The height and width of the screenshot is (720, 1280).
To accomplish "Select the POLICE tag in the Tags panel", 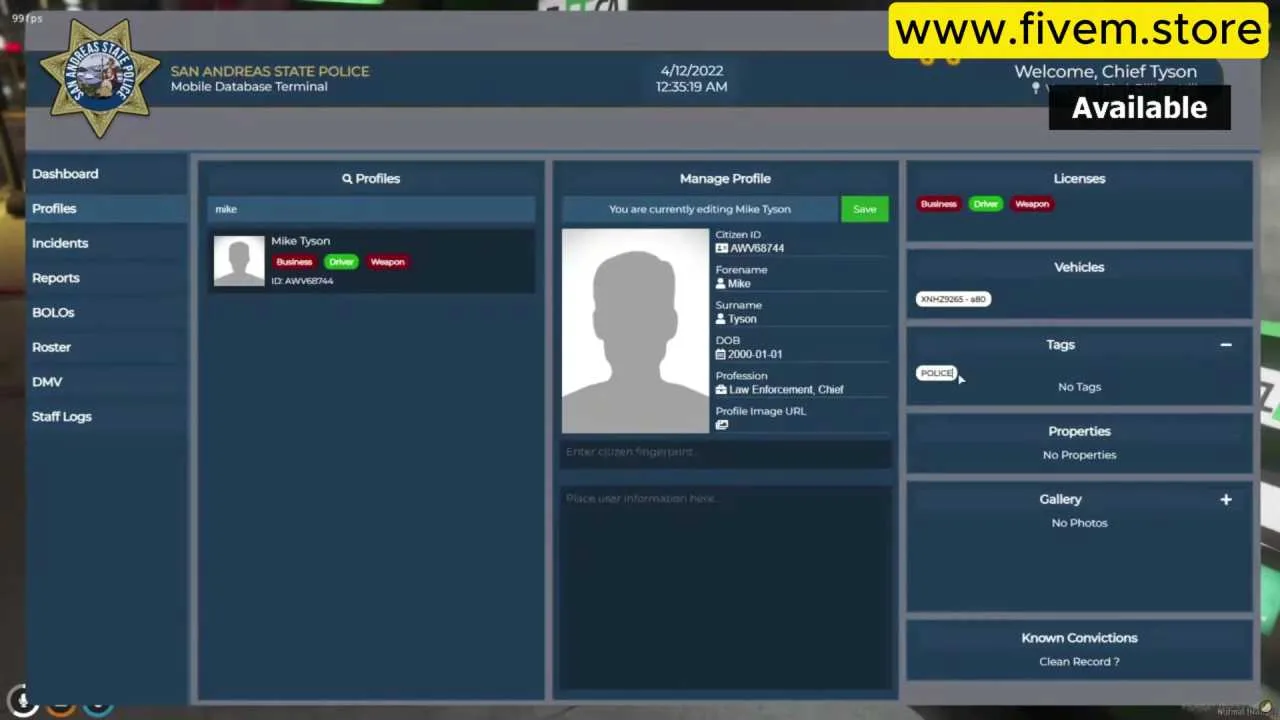I will point(936,372).
